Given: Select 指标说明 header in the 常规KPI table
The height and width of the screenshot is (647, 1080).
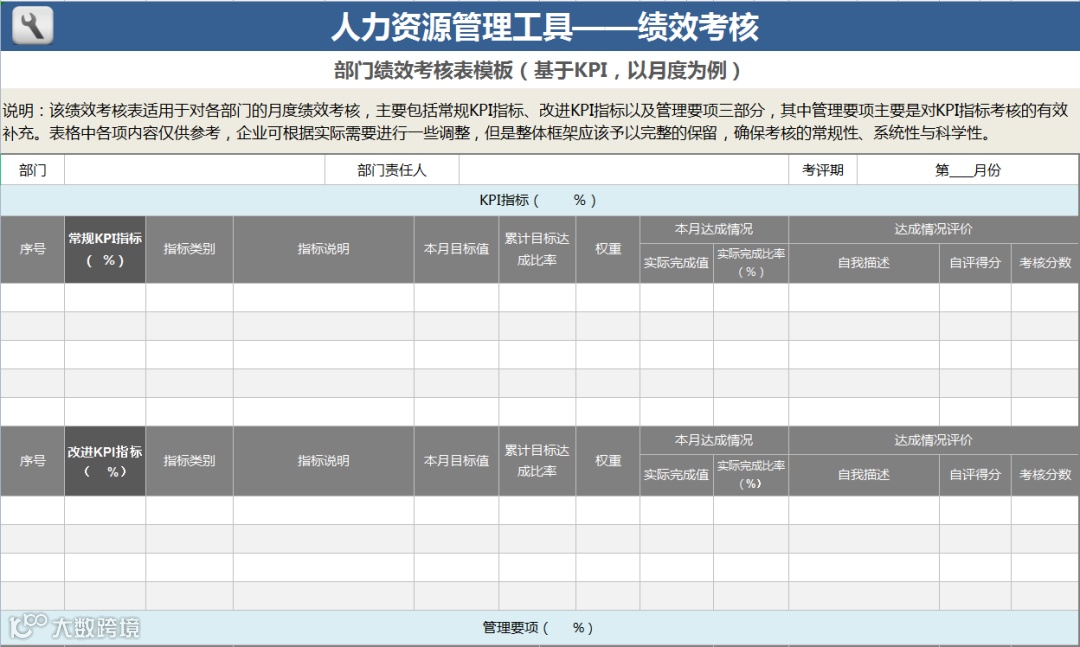Looking at the screenshot, I should (324, 249).
